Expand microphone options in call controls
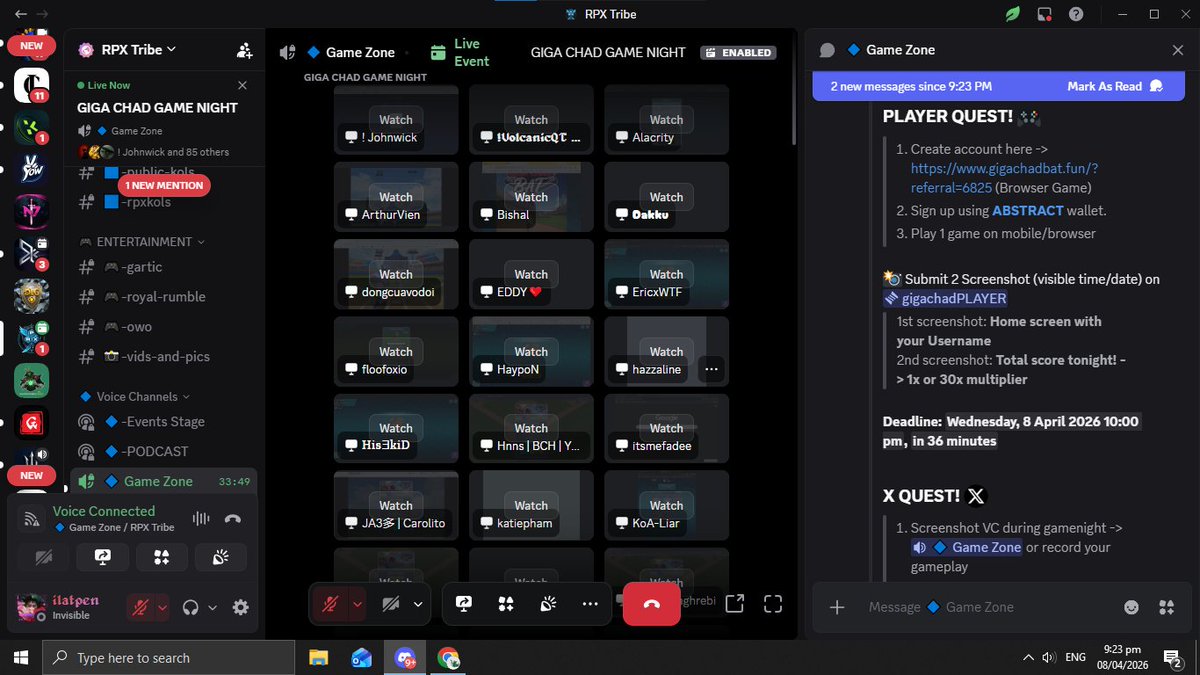 click(x=357, y=604)
